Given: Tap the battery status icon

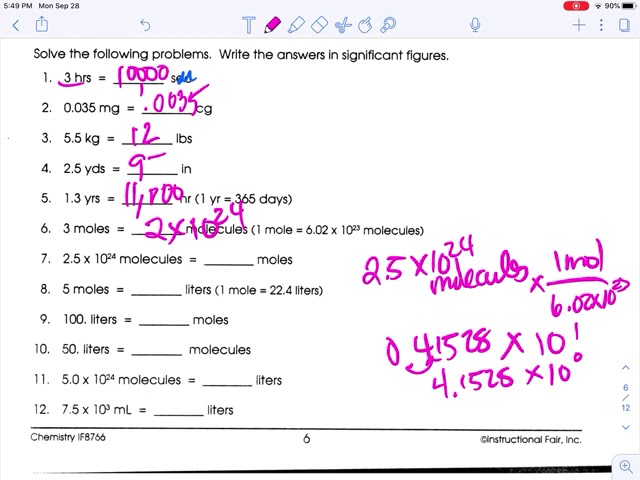Looking at the screenshot, I should point(629,6).
